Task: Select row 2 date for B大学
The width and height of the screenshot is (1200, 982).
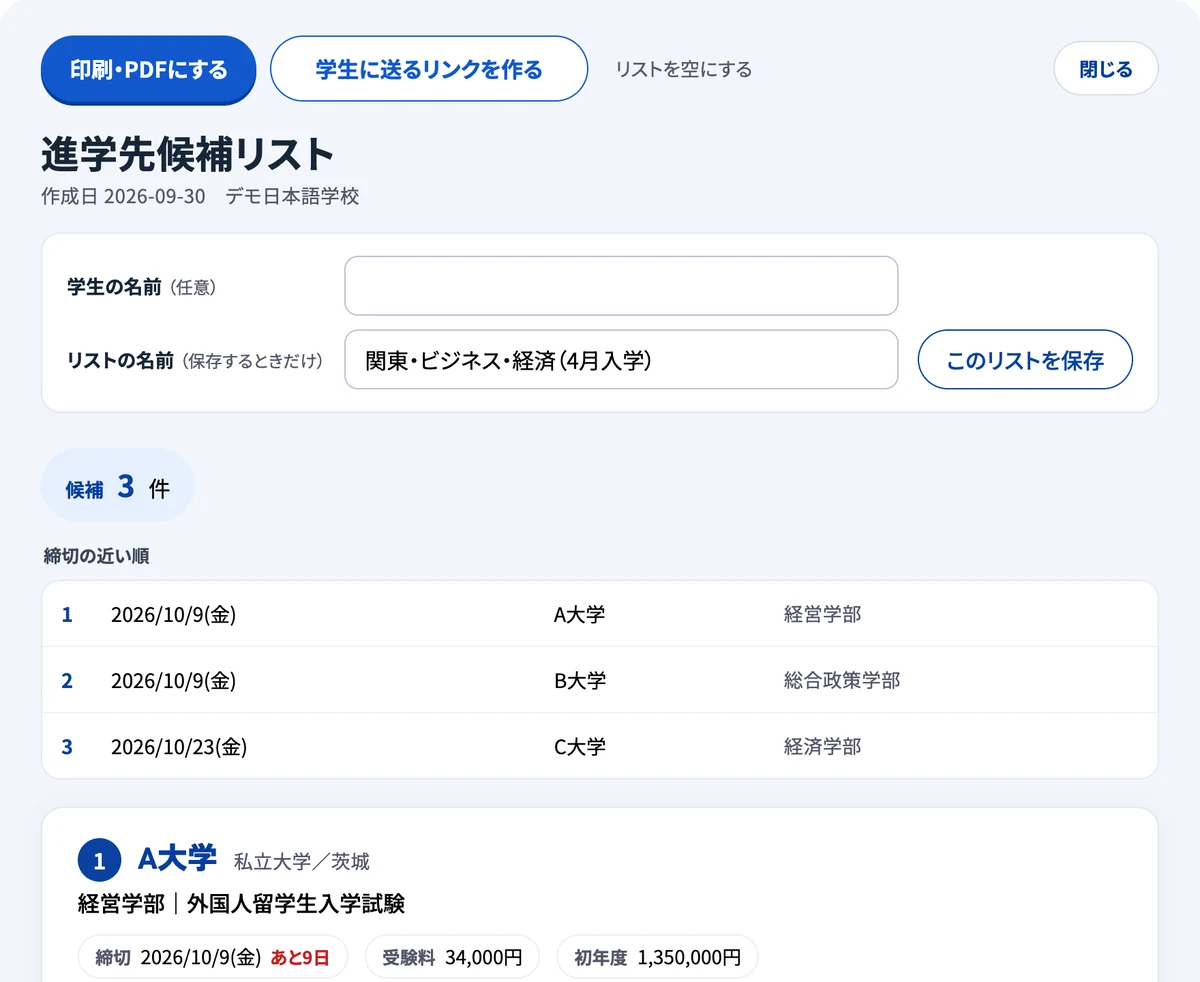Action: pos(173,681)
